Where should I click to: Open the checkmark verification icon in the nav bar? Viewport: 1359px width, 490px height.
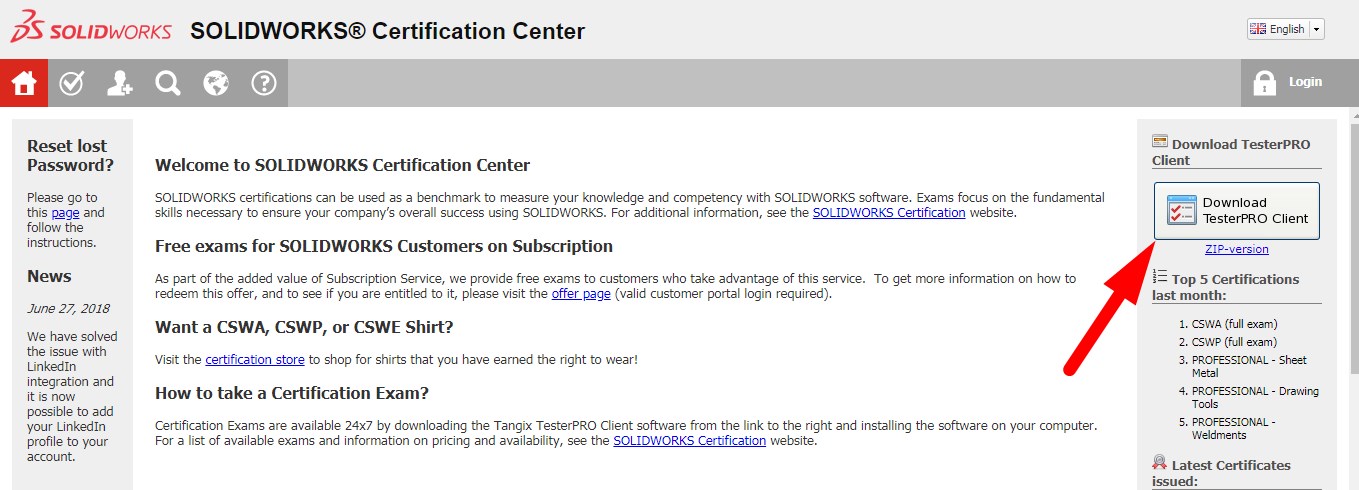(x=72, y=83)
